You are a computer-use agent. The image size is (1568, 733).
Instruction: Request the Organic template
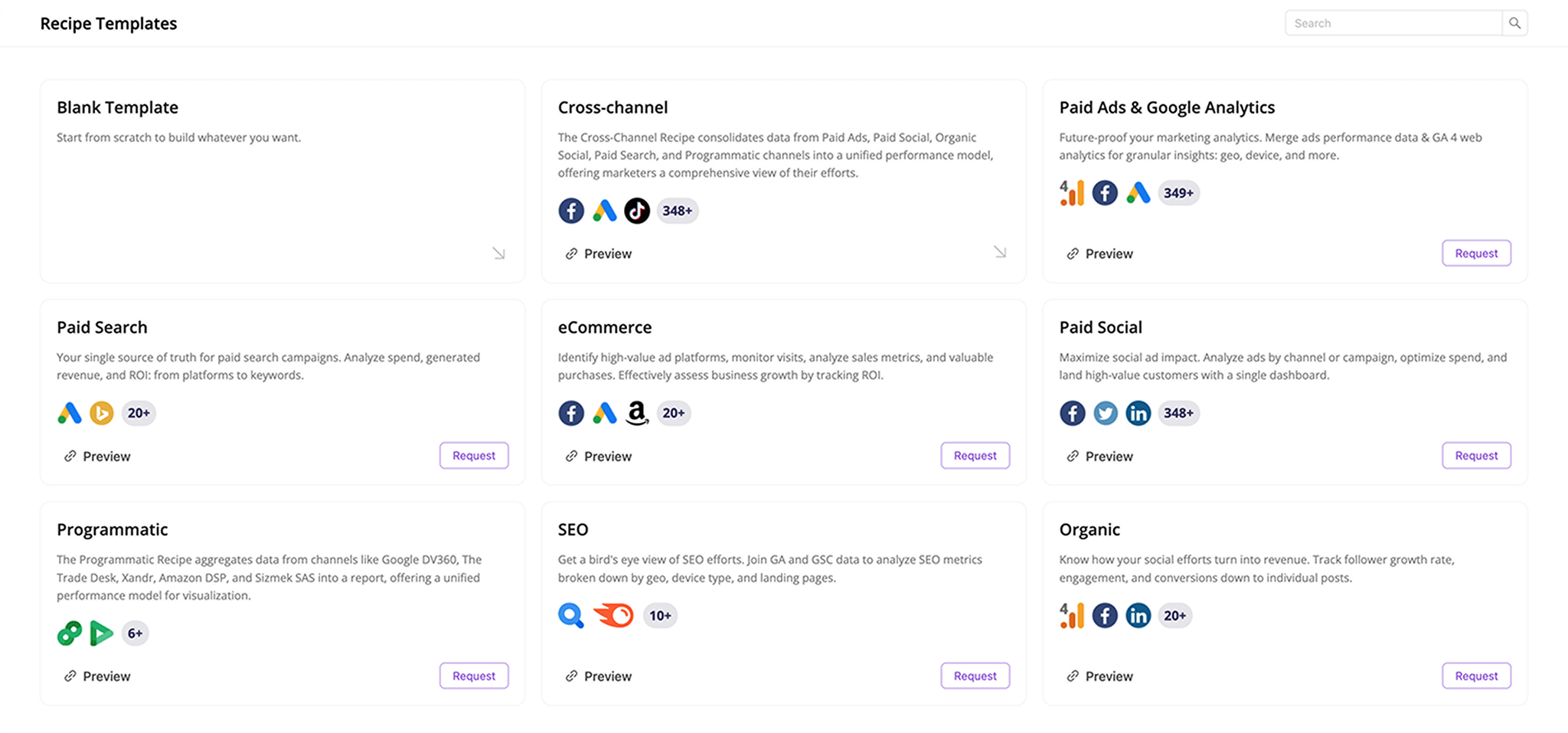click(1476, 676)
